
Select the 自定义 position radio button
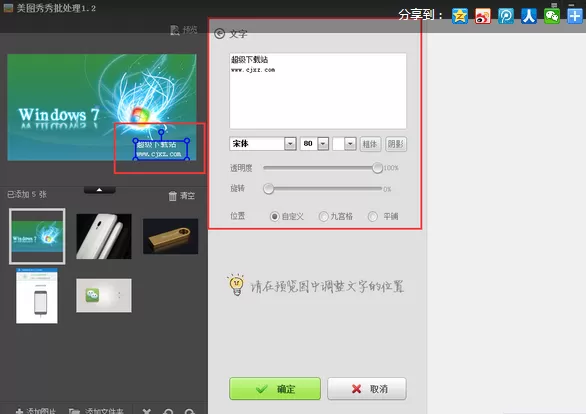[274, 216]
